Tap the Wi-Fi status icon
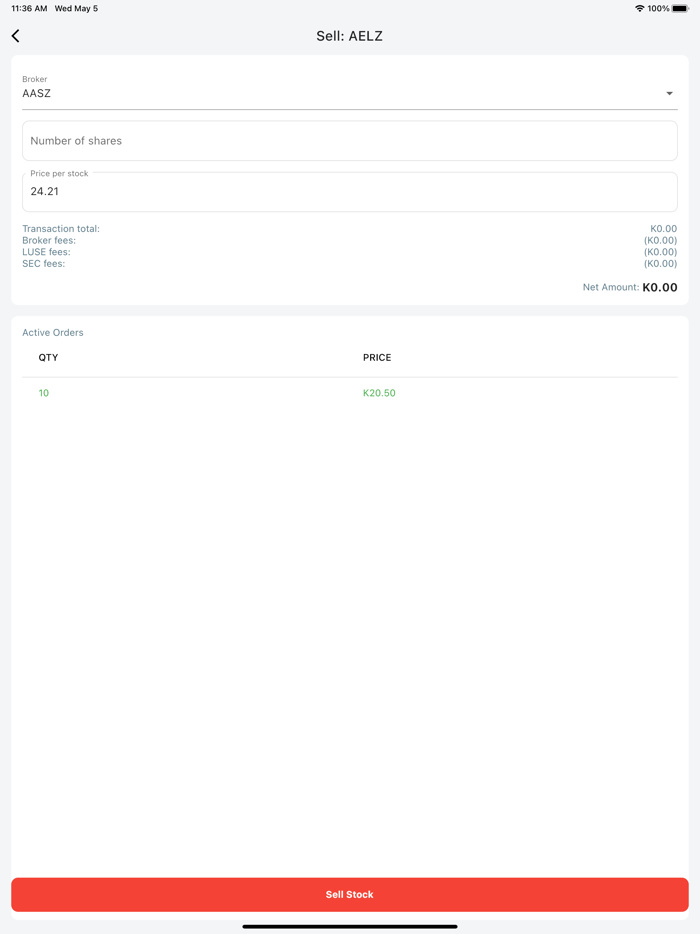This screenshot has height=934, width=700. click(x=639, y=8)
